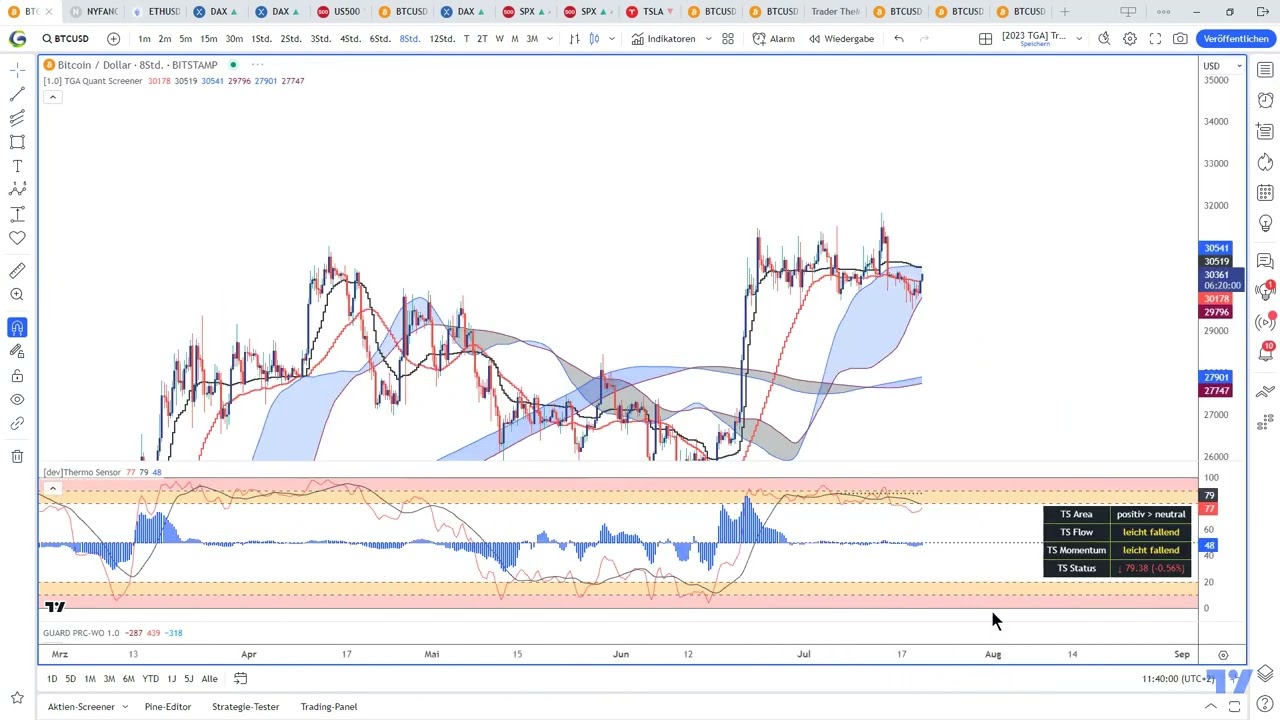Remove drawings with trash icon

(x=17, y=457)
